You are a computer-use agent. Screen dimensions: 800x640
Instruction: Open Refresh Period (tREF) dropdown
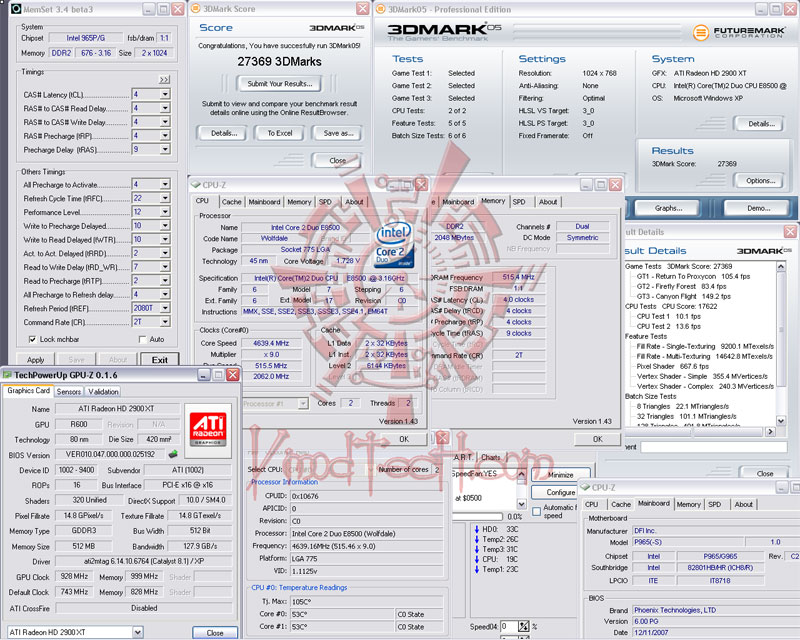(165, 308)
